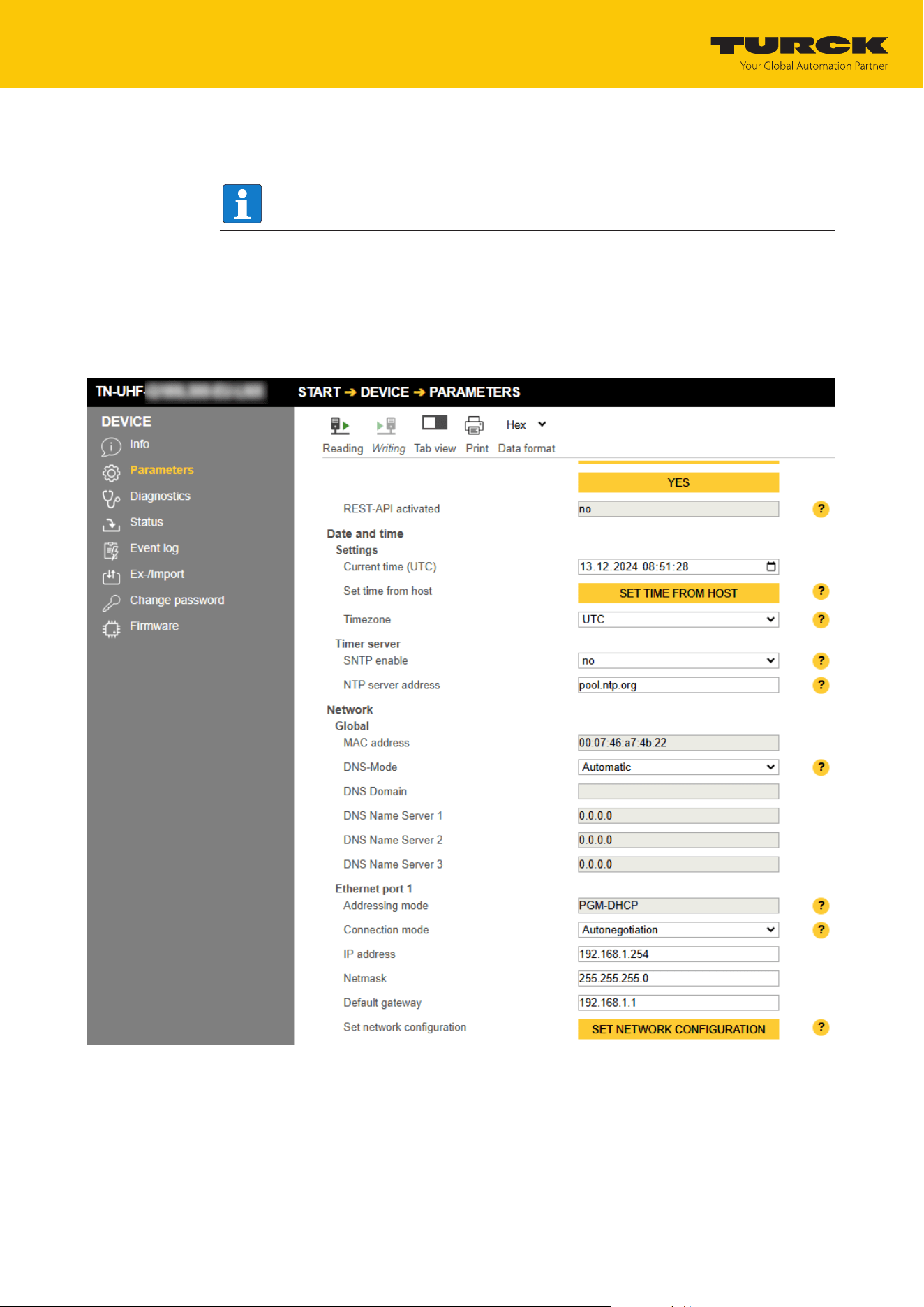Click START in the breadcrumb
Screen dimensions: 924x1307
tap(320, 392)
